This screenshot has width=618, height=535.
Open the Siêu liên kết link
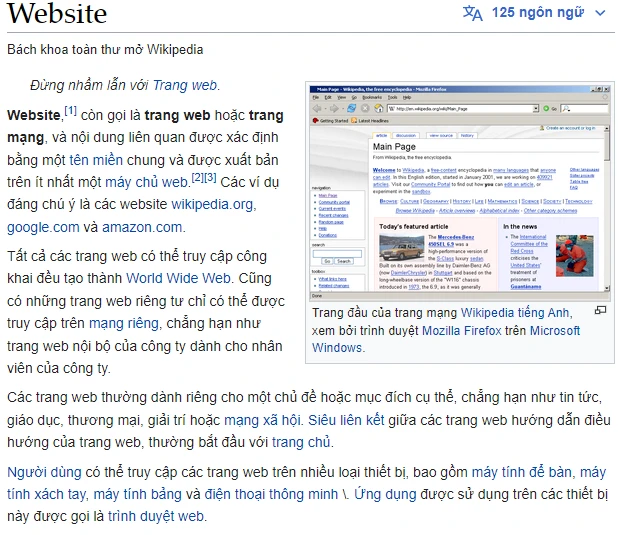click(346, 420)
